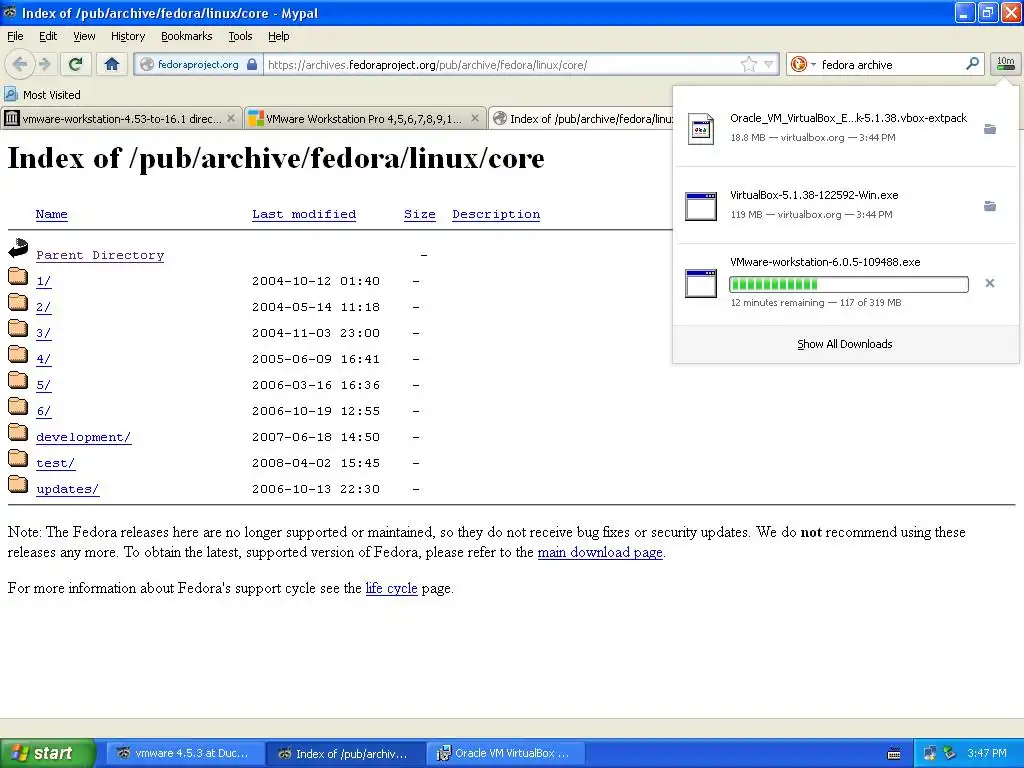
Task: Sort the listing by Name
Action: coord(52,214)
